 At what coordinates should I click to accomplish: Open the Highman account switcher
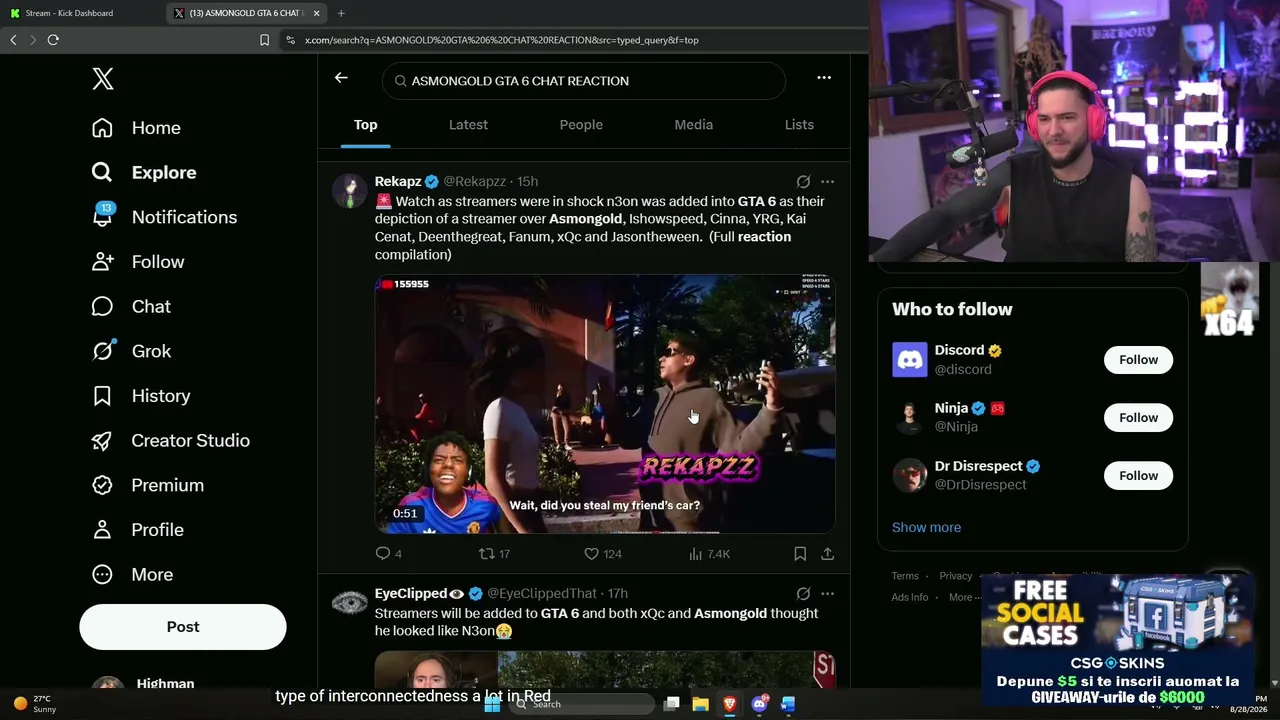pyautogui.click(x=183, y=684)
